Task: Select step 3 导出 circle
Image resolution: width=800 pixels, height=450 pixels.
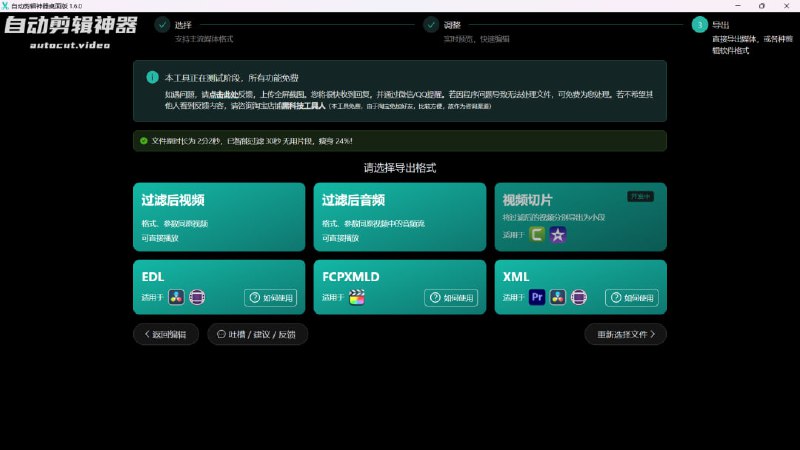Action: [x=699, y=24]
